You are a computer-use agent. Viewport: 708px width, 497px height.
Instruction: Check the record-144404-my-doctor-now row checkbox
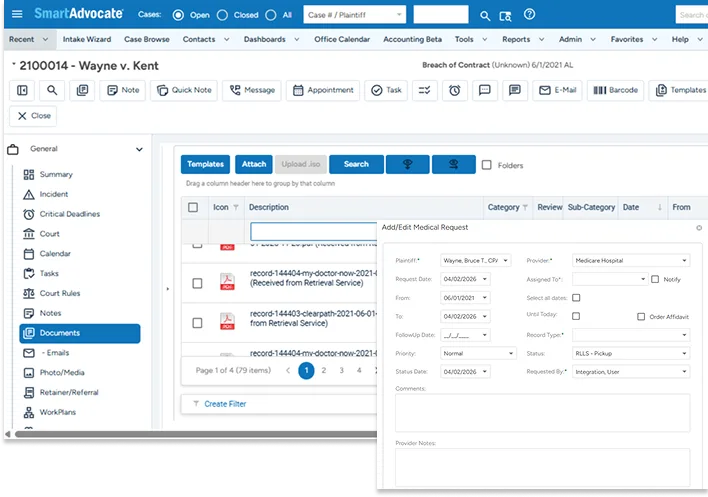pos(197,283)
